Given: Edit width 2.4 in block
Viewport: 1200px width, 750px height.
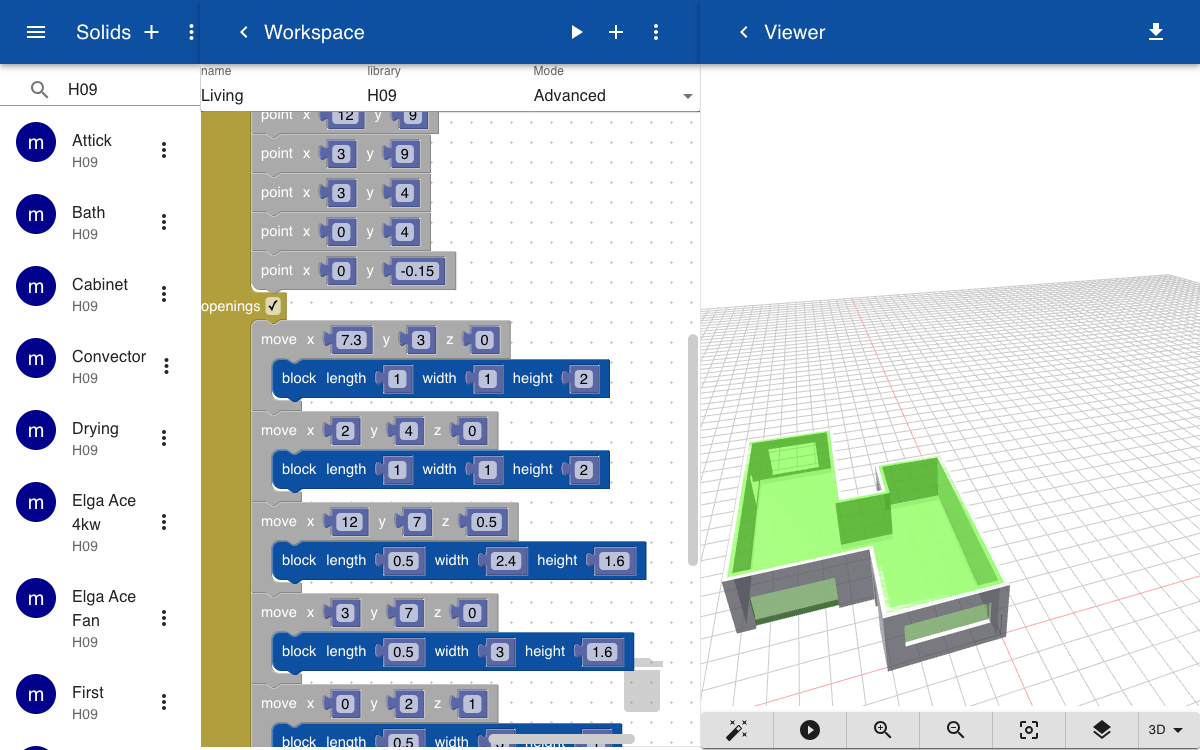Looking at the screenshot, I should click(506, 561).
